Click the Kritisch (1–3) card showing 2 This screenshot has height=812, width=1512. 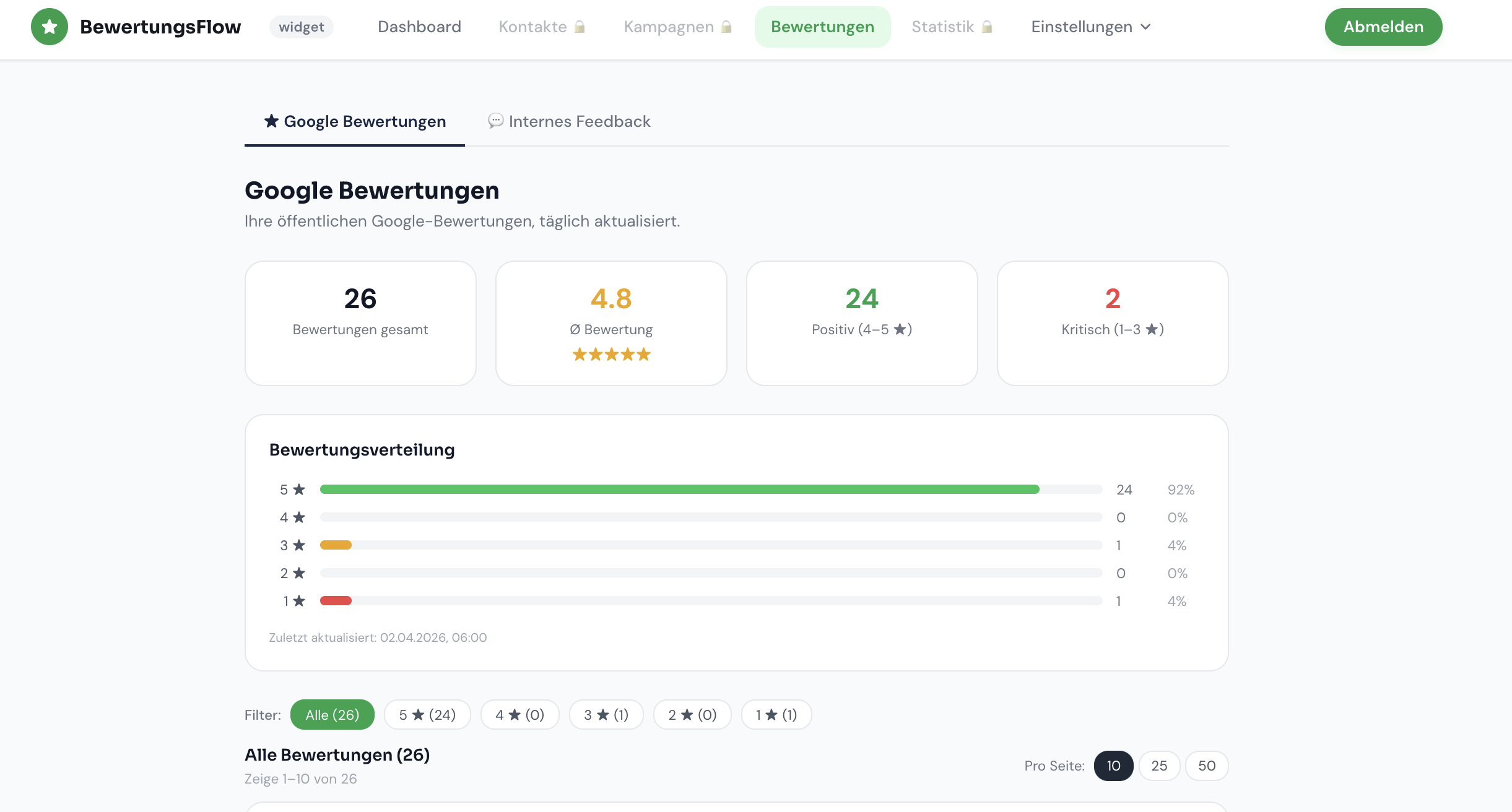pyautogui.click(x=1113, y=323)
